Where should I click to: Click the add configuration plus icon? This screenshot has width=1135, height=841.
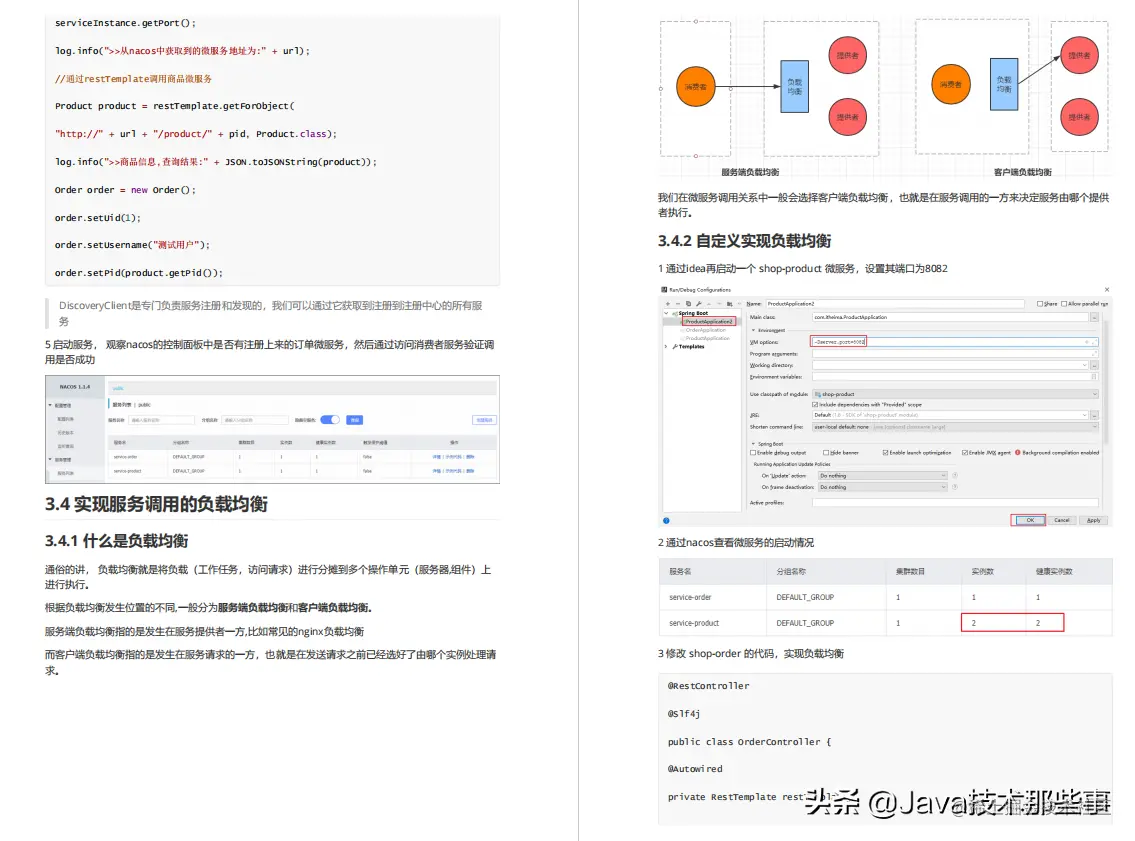point(667,304)
